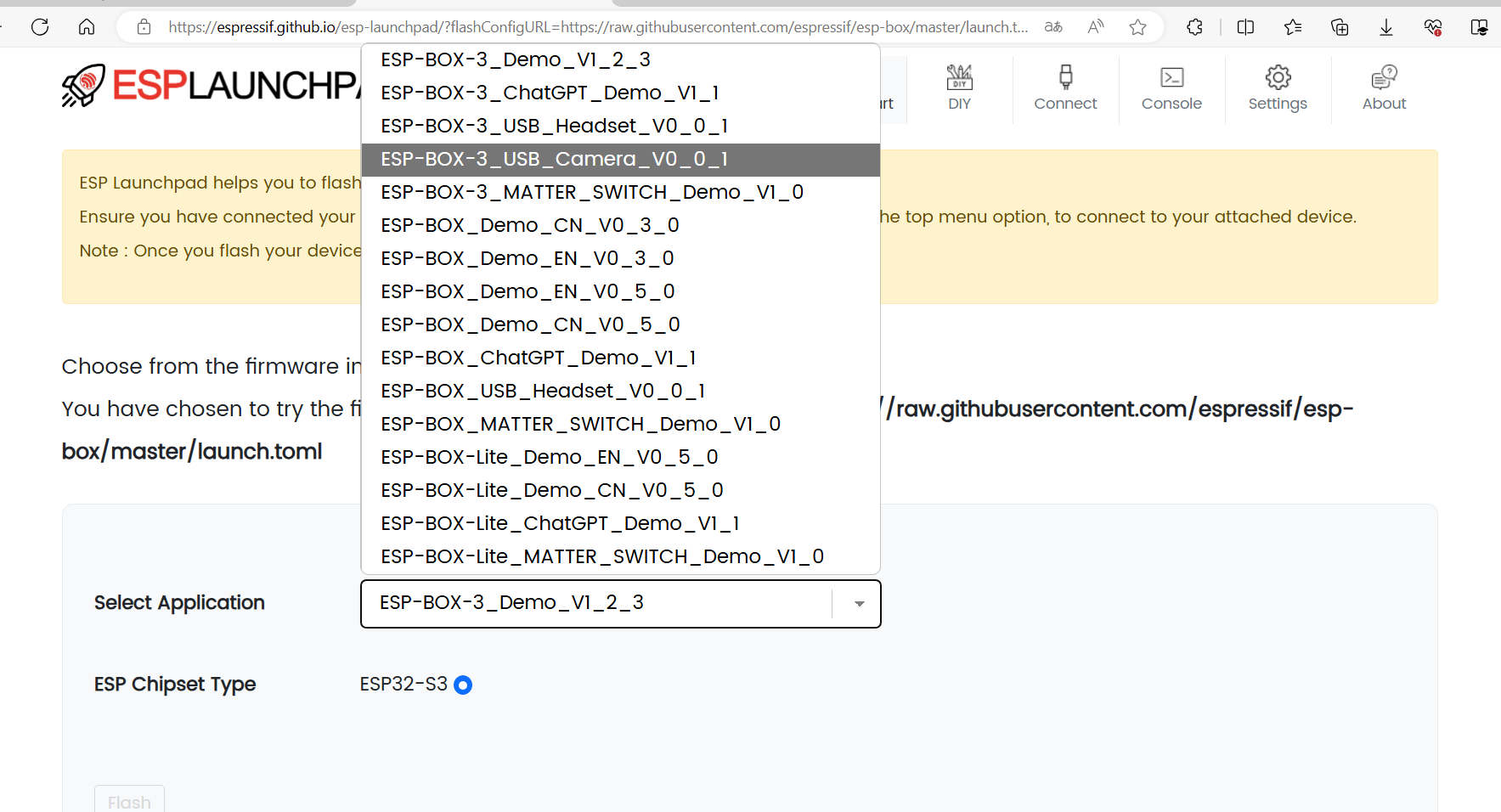Screen dimensions: 1501x812
Task: Open the Console menu item
Action: pos(1171,88)
